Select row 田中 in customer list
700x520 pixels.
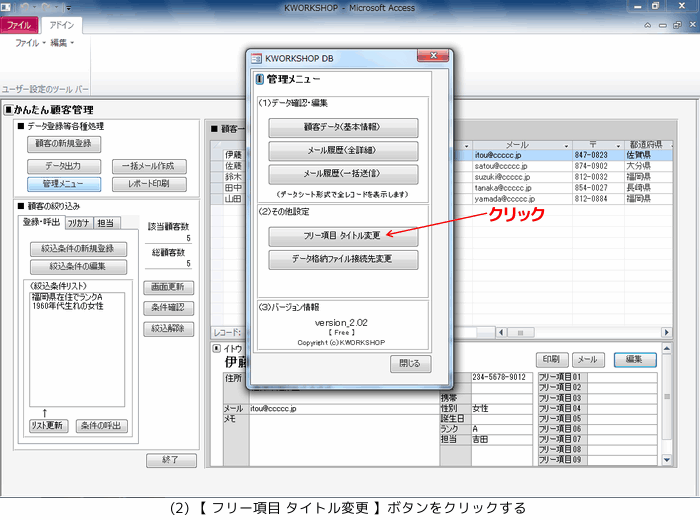coord(233,188)
